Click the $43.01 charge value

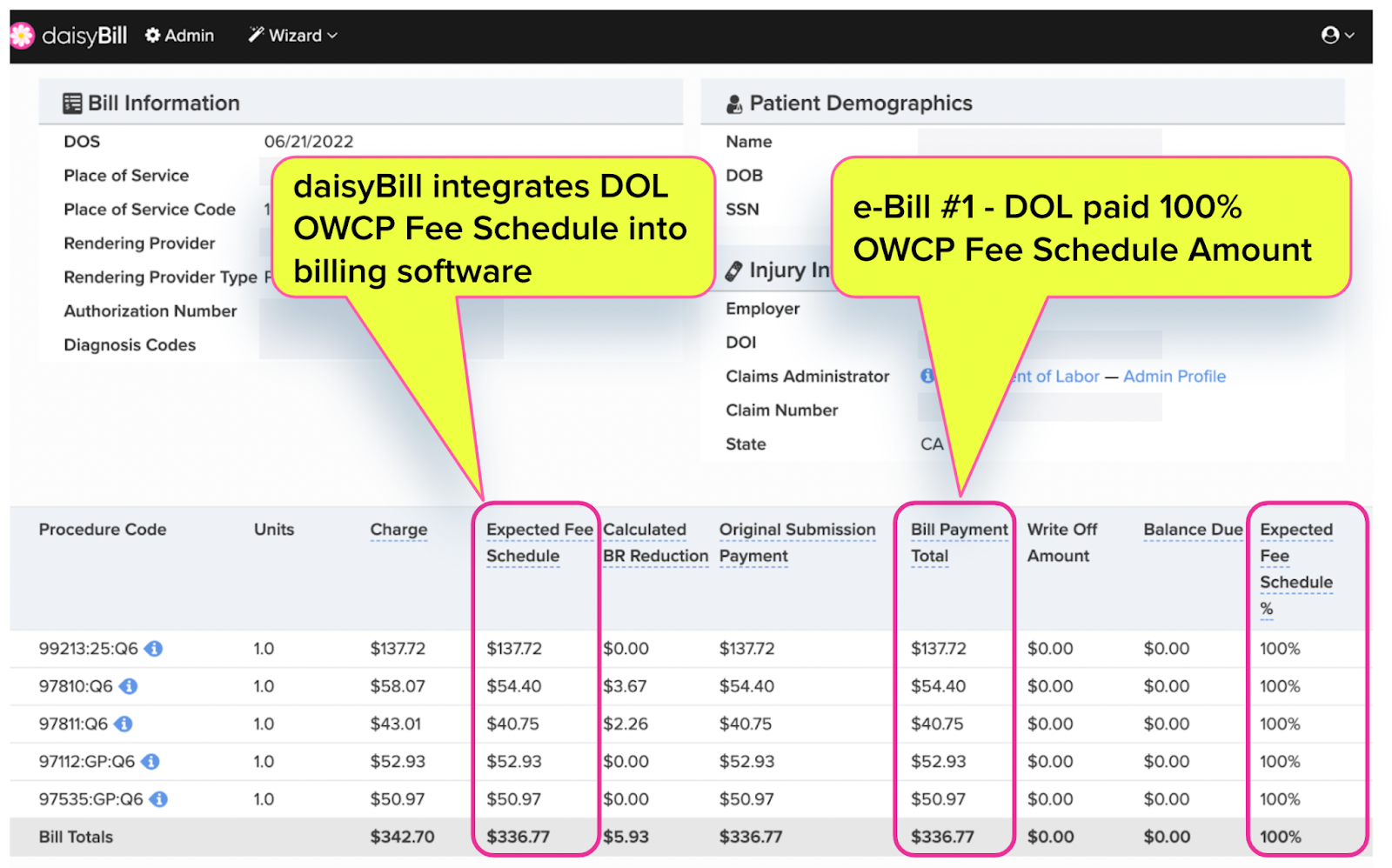396,724
